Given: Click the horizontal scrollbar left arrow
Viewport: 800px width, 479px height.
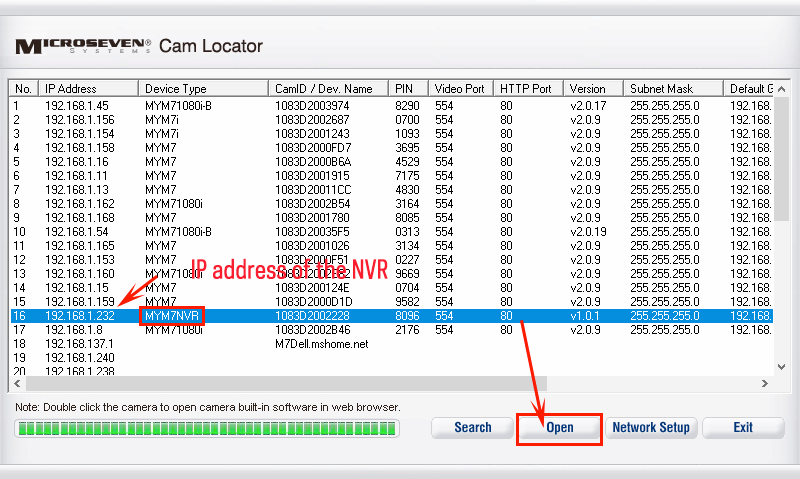Looking at the screenshot, I should (17, 383).
